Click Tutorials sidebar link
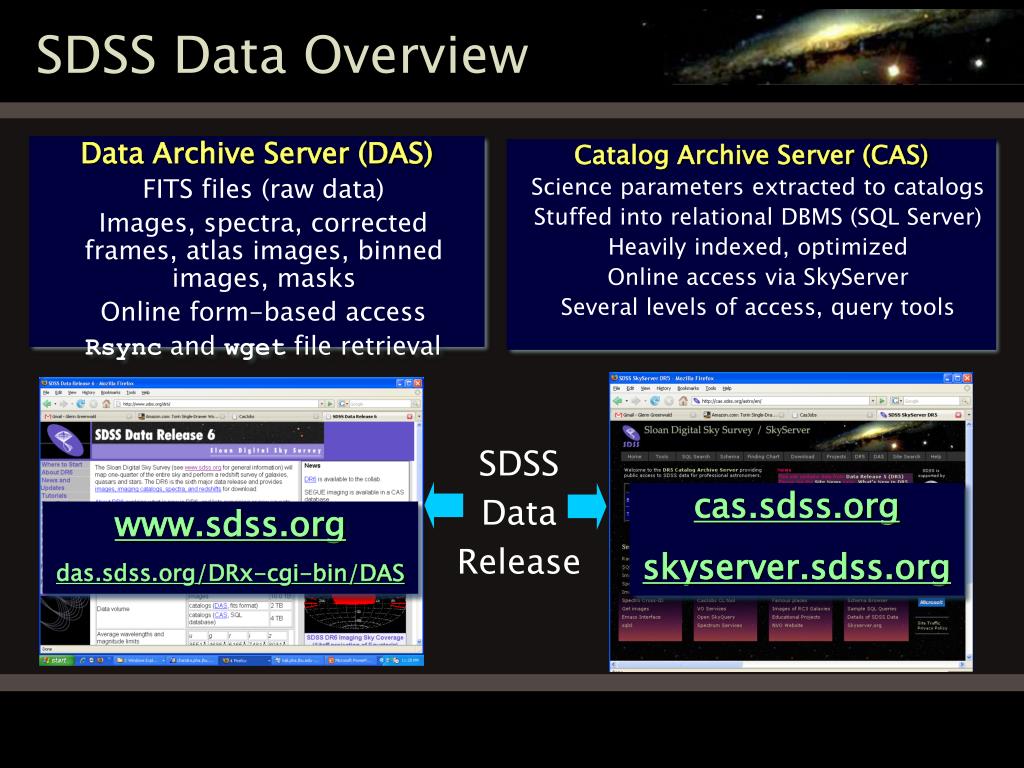1024x768 pixels. click(x=54, y=496)
